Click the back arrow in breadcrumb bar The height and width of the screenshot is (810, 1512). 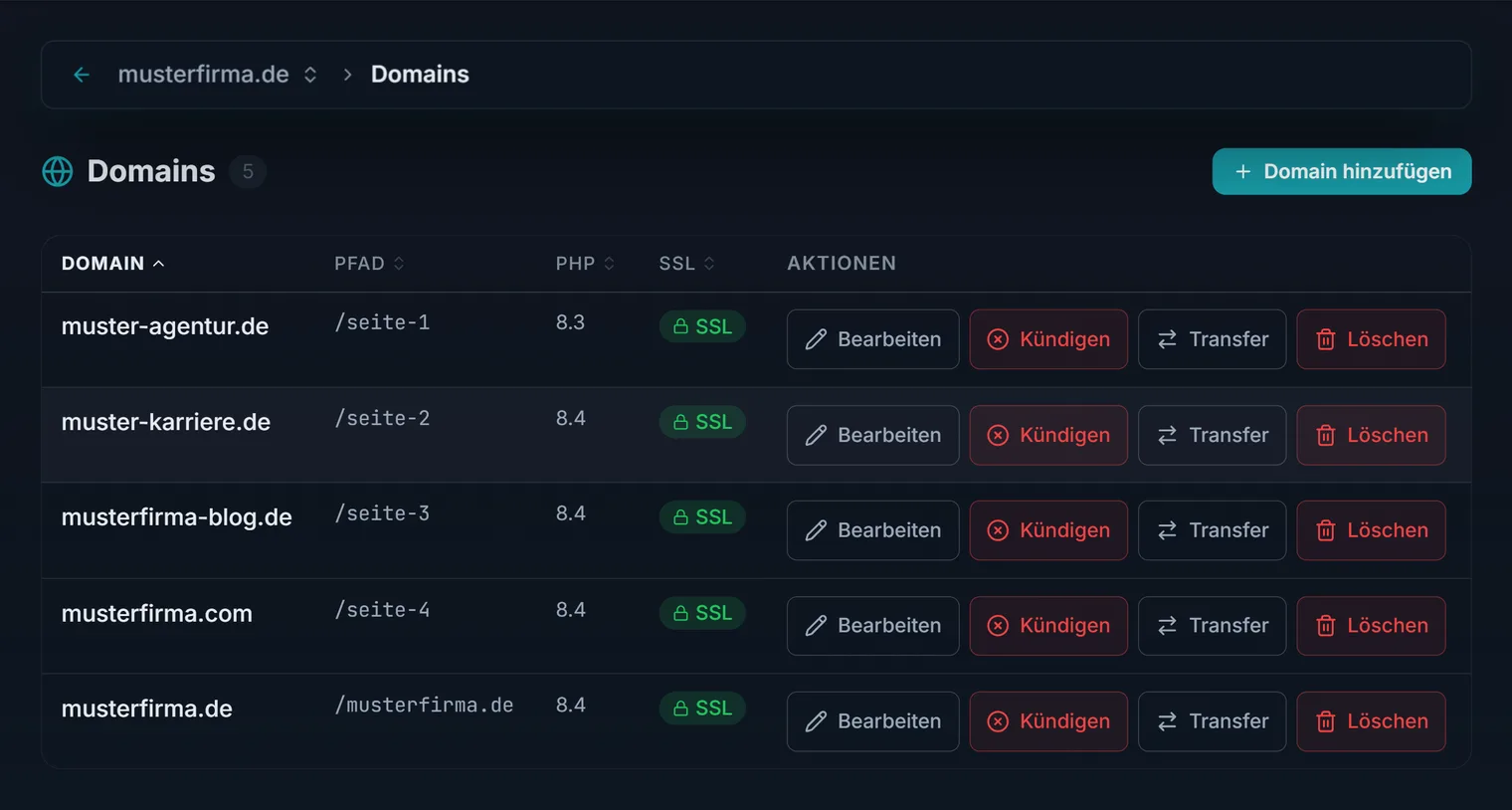coord(82,75)
